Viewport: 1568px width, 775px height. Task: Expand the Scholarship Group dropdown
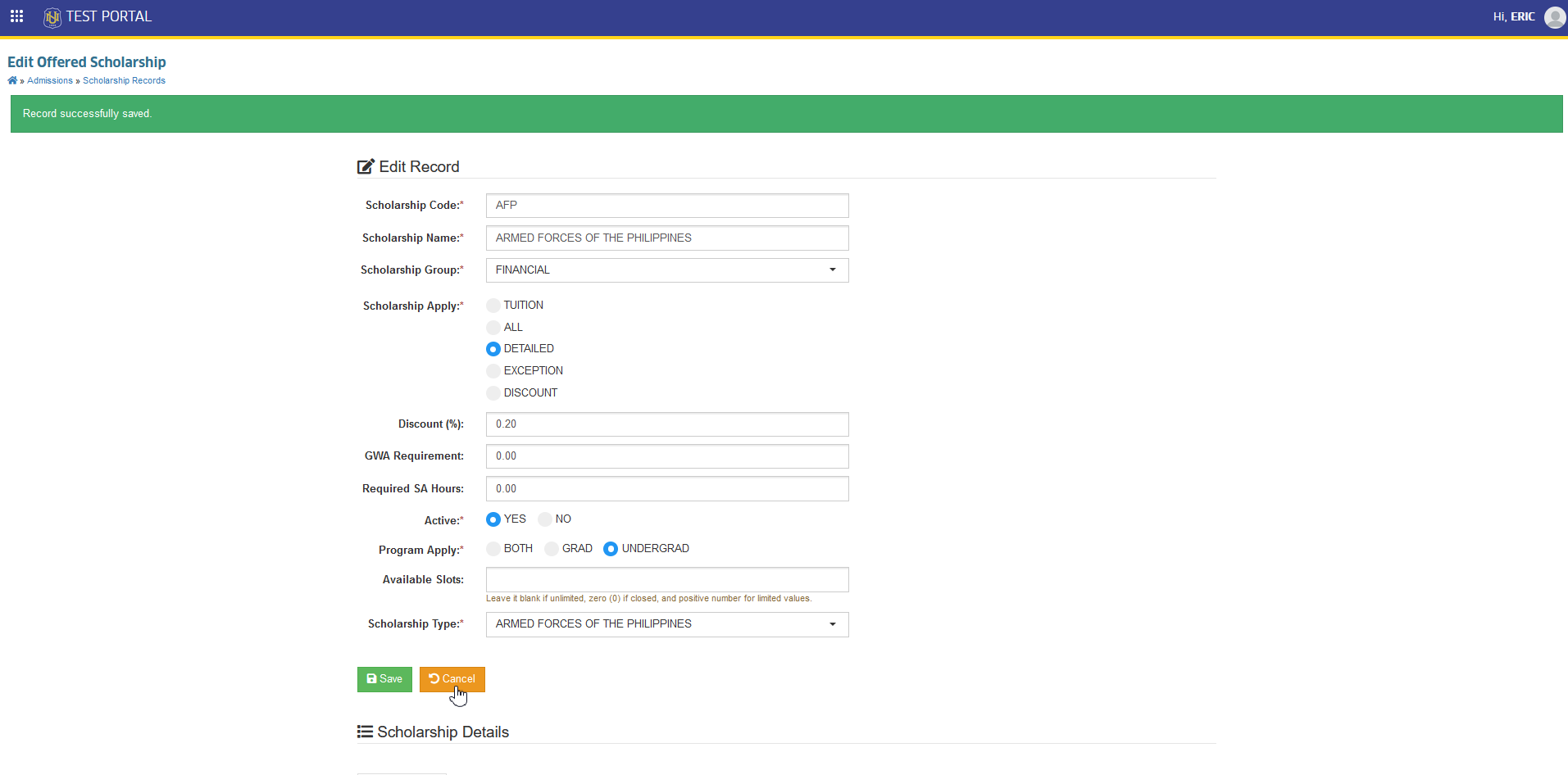pos(667,270)
